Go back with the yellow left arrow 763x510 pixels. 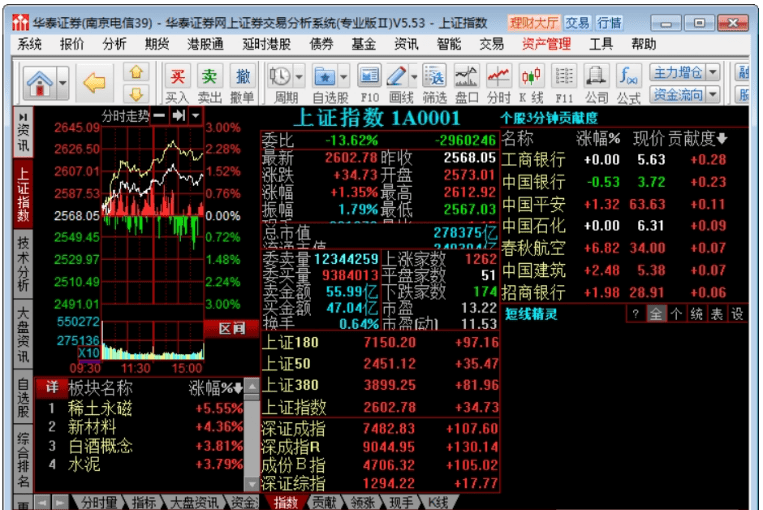point(94,83)
